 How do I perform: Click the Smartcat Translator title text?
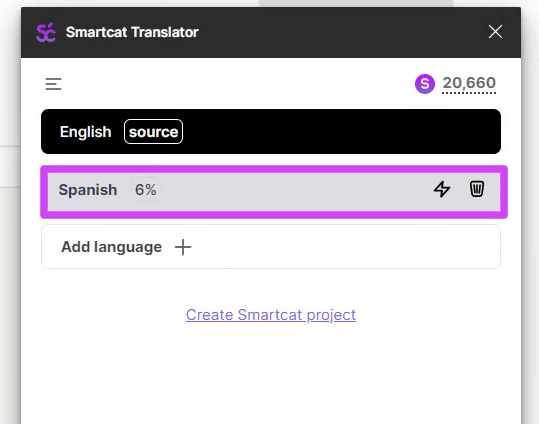click(132, 32)
